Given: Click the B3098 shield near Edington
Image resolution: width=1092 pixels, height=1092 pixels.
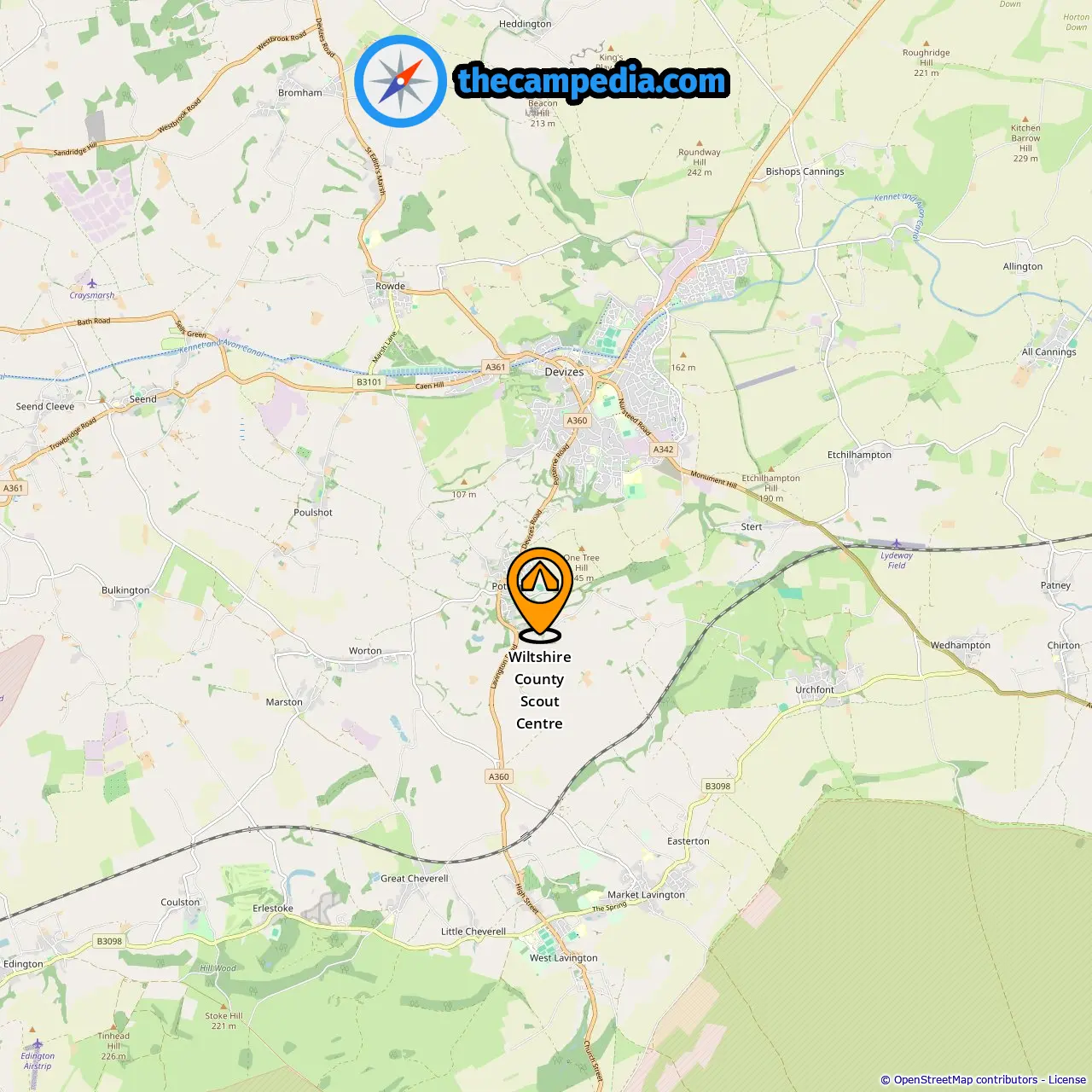Looking at the screenshot, I should [x=109, y=942].
